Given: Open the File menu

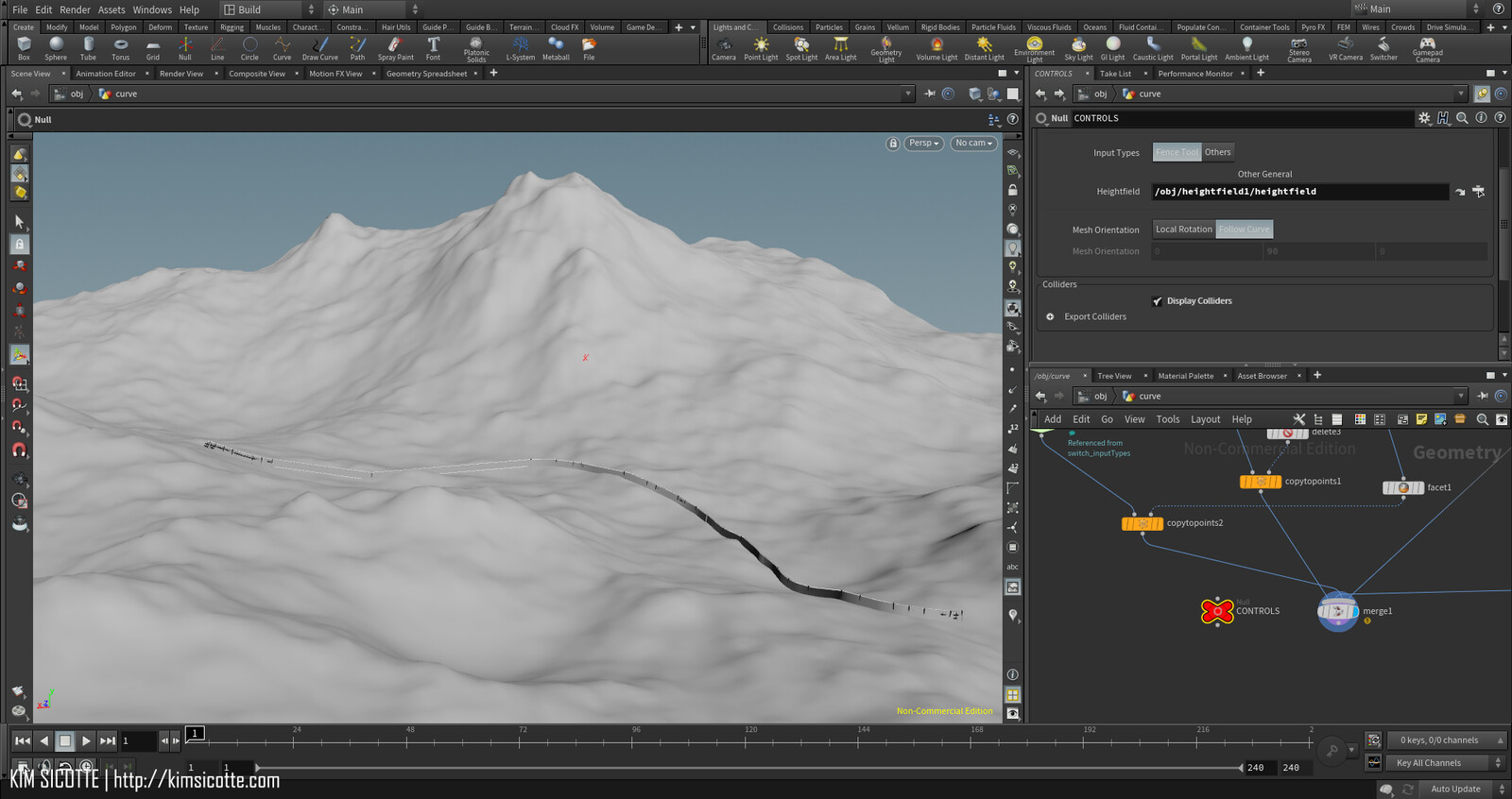Looking at the screenshot, I should click(20, 9).
